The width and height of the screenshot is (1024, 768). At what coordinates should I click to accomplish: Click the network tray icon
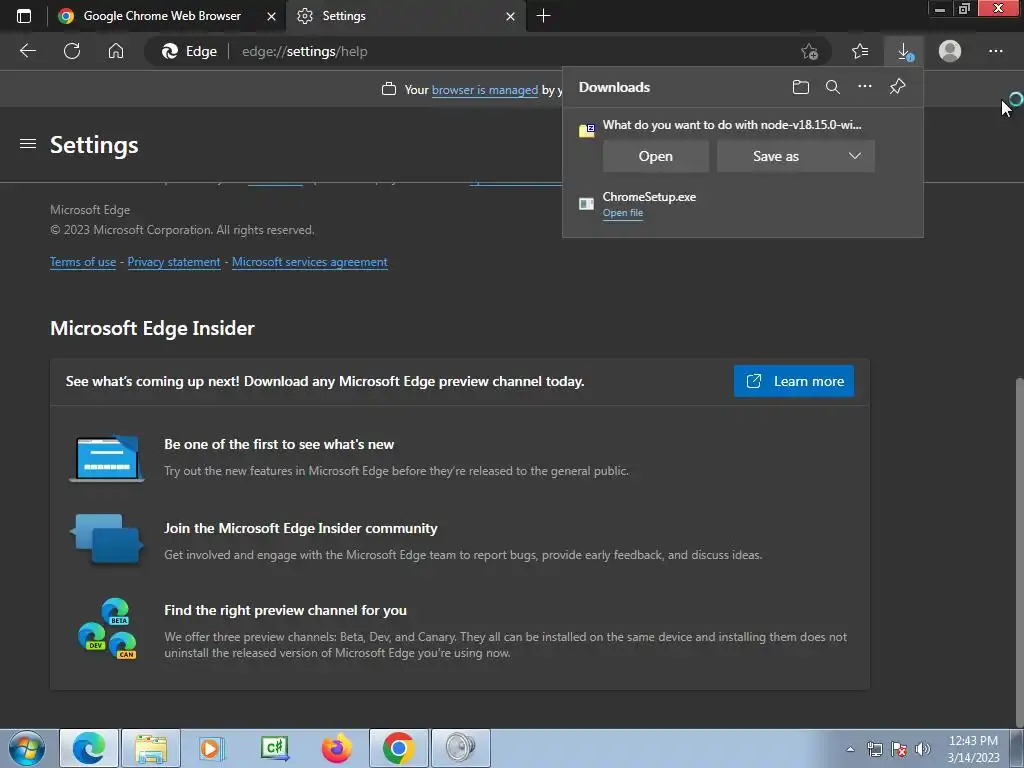[x=874, y=749]
